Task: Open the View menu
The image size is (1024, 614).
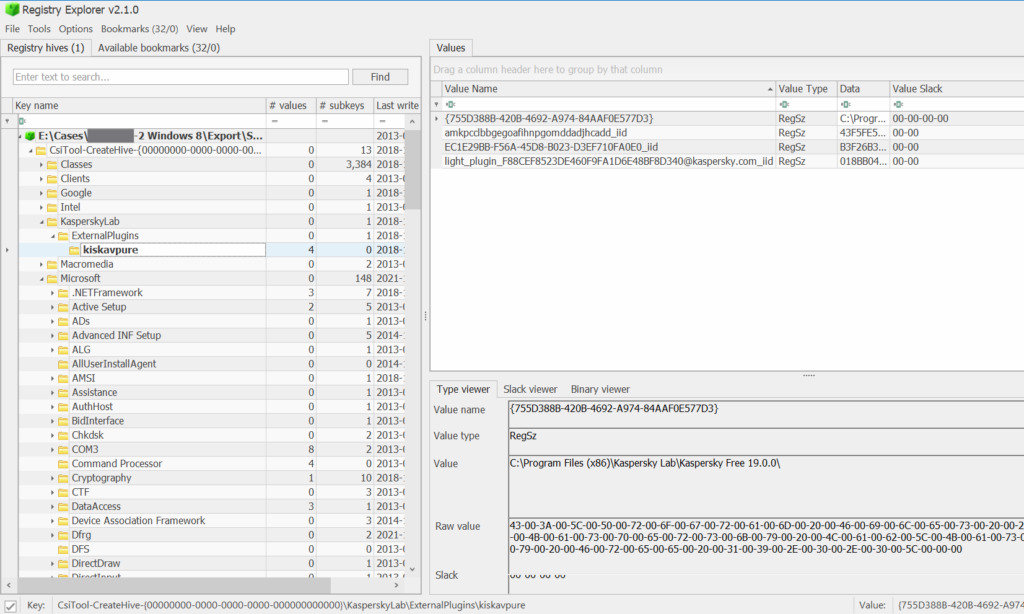Action: pyautogui.click(x=197, y=29)
